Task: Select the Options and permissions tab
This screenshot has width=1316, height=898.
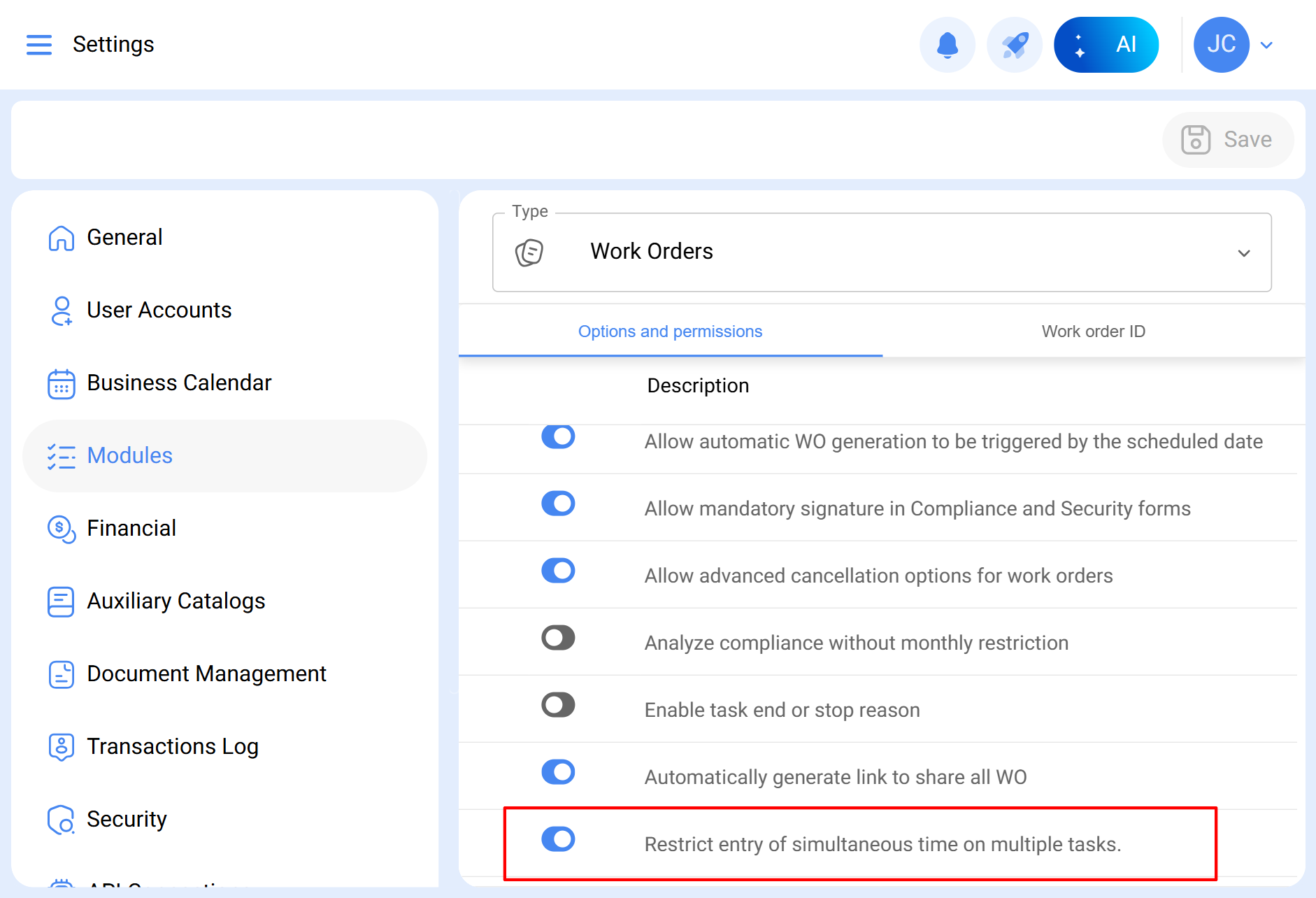Action: [670, 331]
